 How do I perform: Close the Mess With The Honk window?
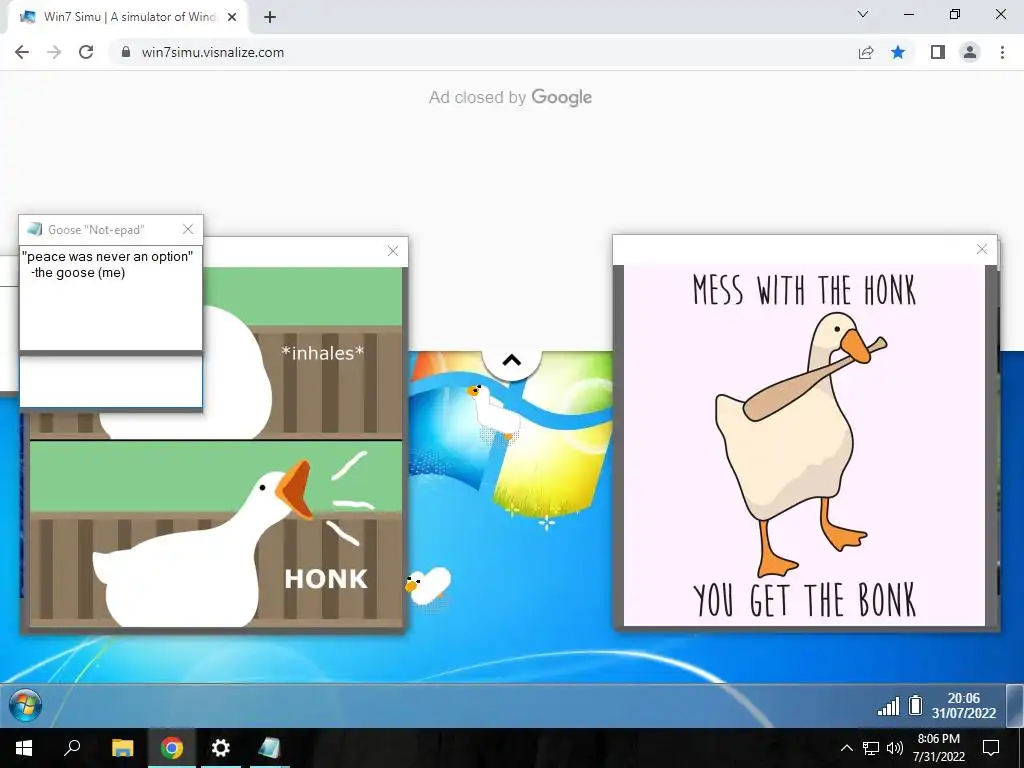click(x=982, y=249)
